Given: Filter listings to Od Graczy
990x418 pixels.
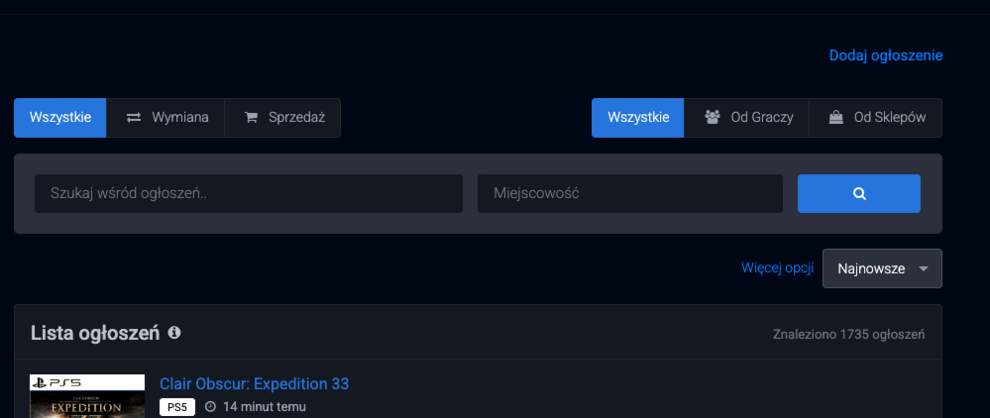Looking at the screenshot, I should [747, 118].
